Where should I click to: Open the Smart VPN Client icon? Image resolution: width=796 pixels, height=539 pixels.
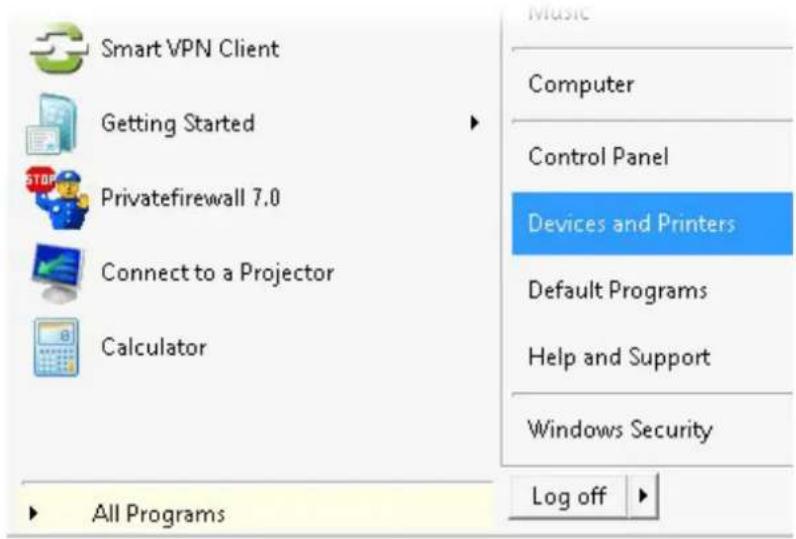point(58,48)
